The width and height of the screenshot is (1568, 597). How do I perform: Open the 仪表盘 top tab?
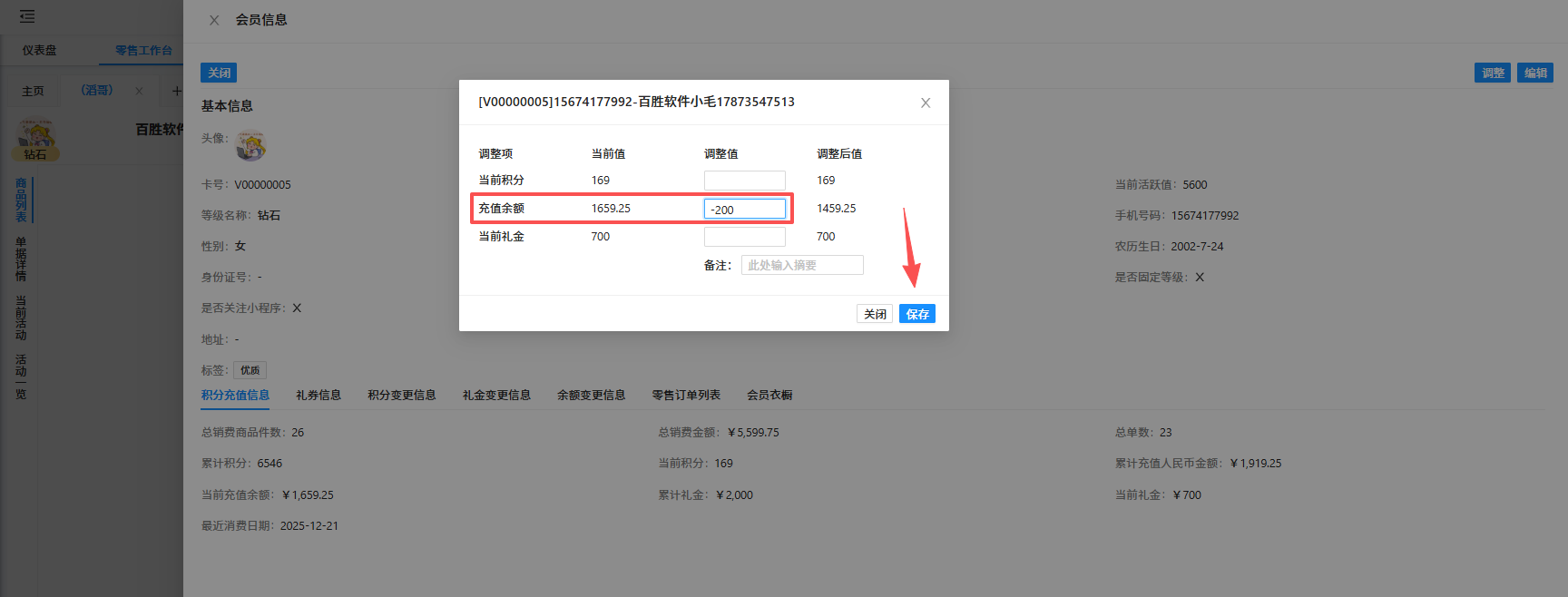pyautogui.click(x=39, y=51)
